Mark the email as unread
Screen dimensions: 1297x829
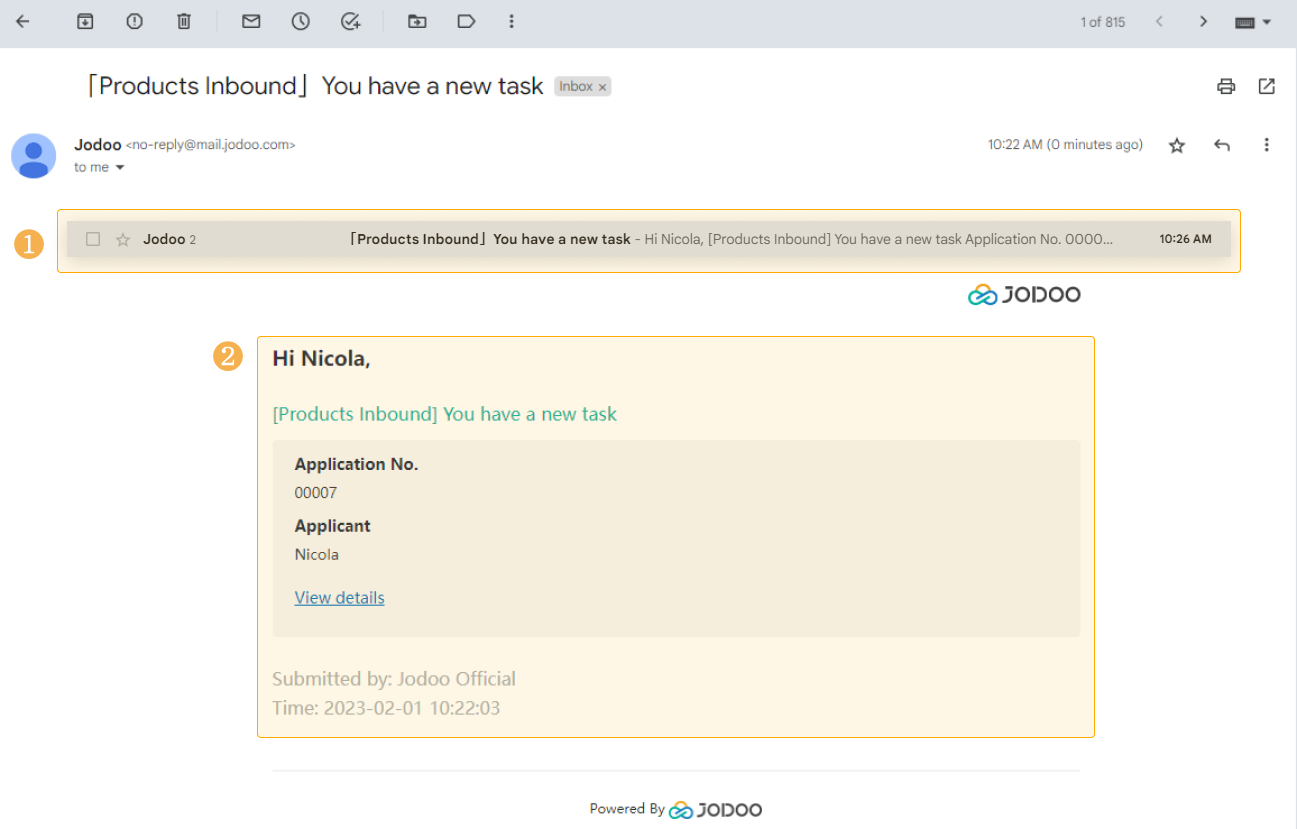pyautogui.click(x=251, y=21)
